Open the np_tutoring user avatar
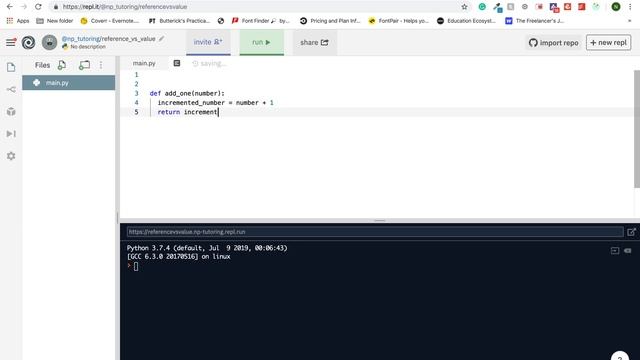Screen dimensions: 640x360 49,42
